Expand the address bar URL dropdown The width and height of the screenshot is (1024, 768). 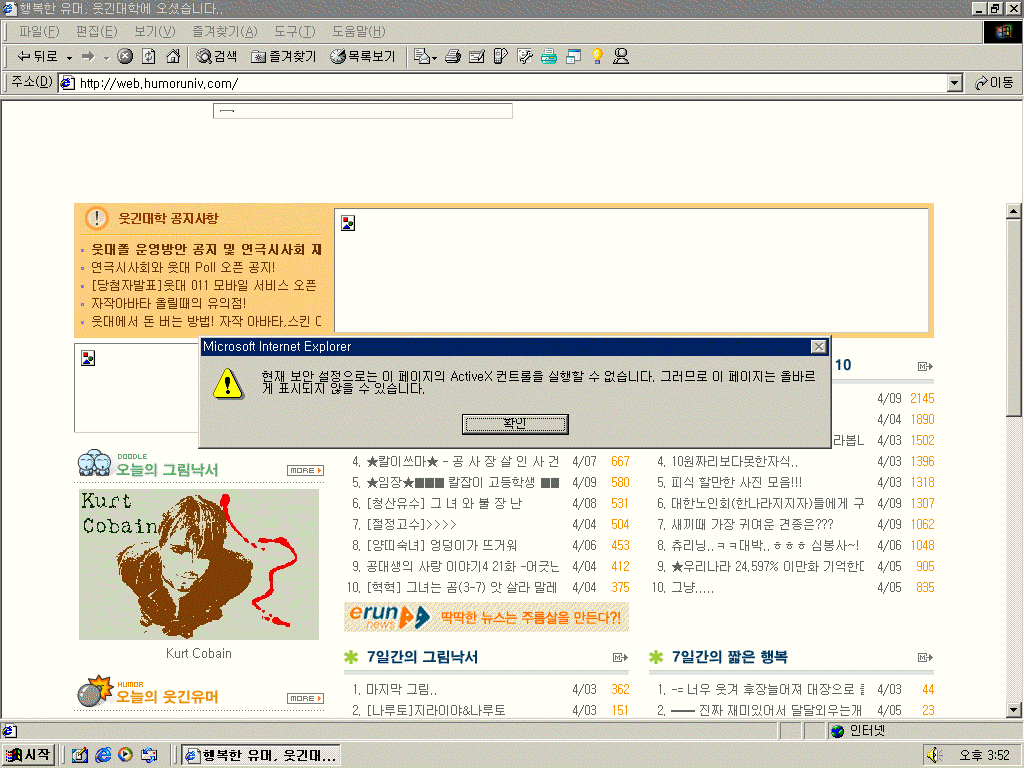coord(954,83)
